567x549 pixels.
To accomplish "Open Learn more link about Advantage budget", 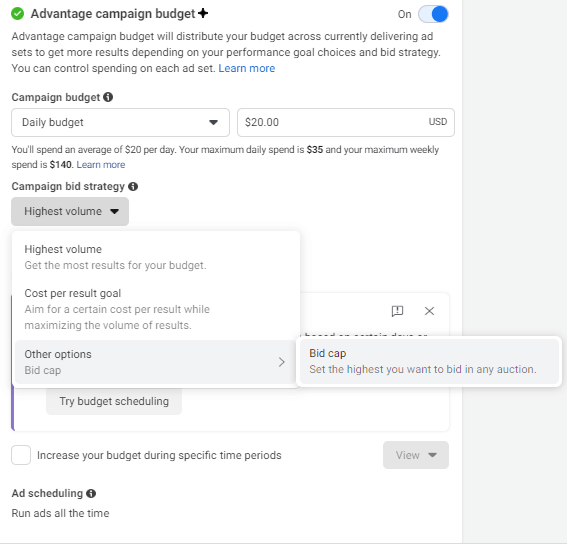I will click(247, 68).
